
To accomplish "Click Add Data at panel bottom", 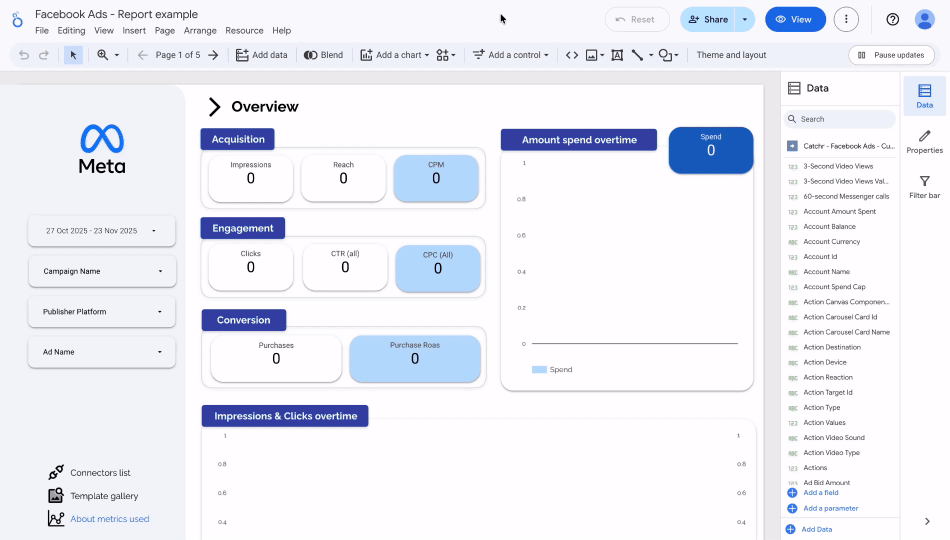I will 816,529.
